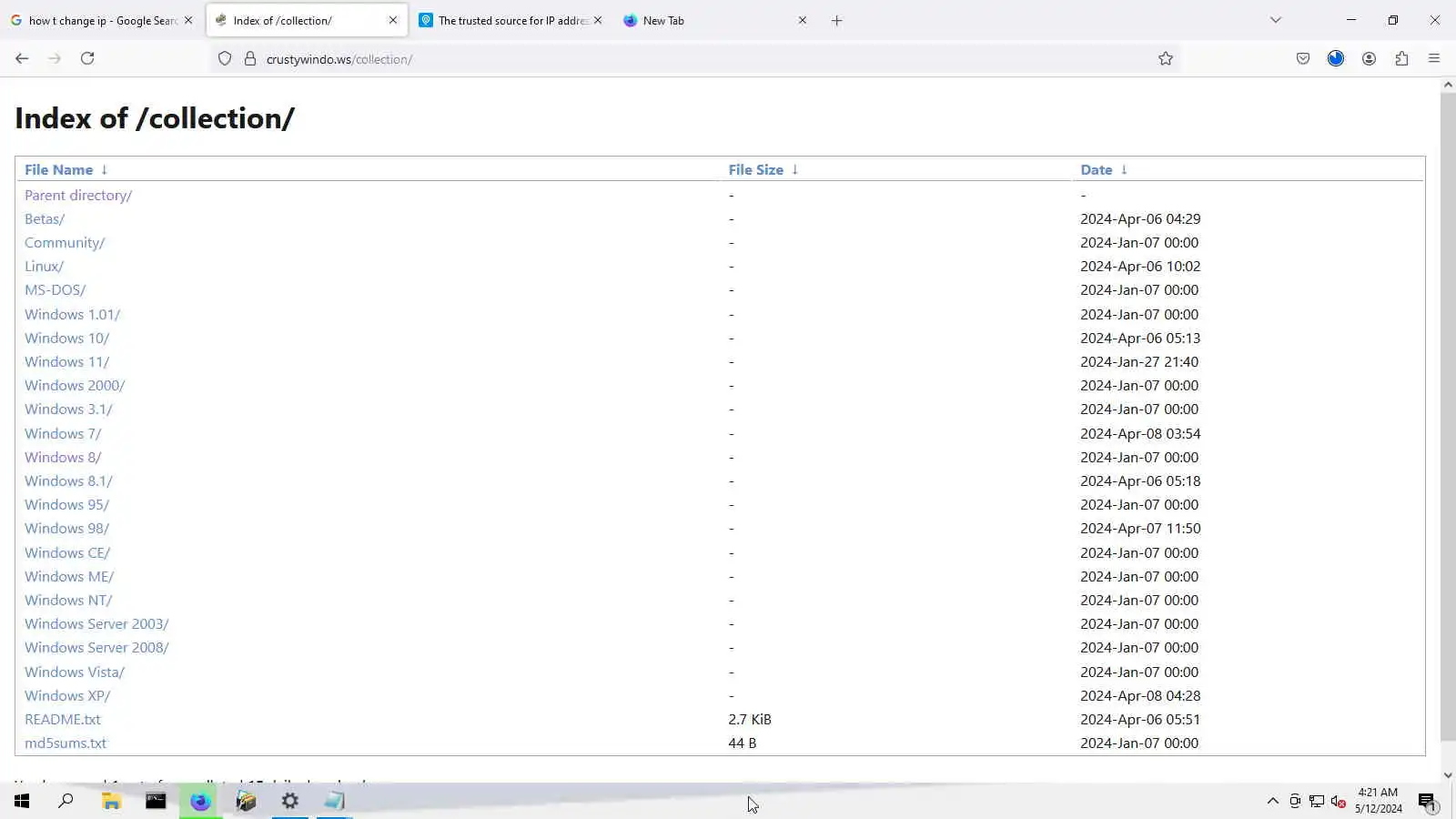Open the Firefox application menu
Image resolution: width=1456 pixels, height=819 pixels.
1434,59
